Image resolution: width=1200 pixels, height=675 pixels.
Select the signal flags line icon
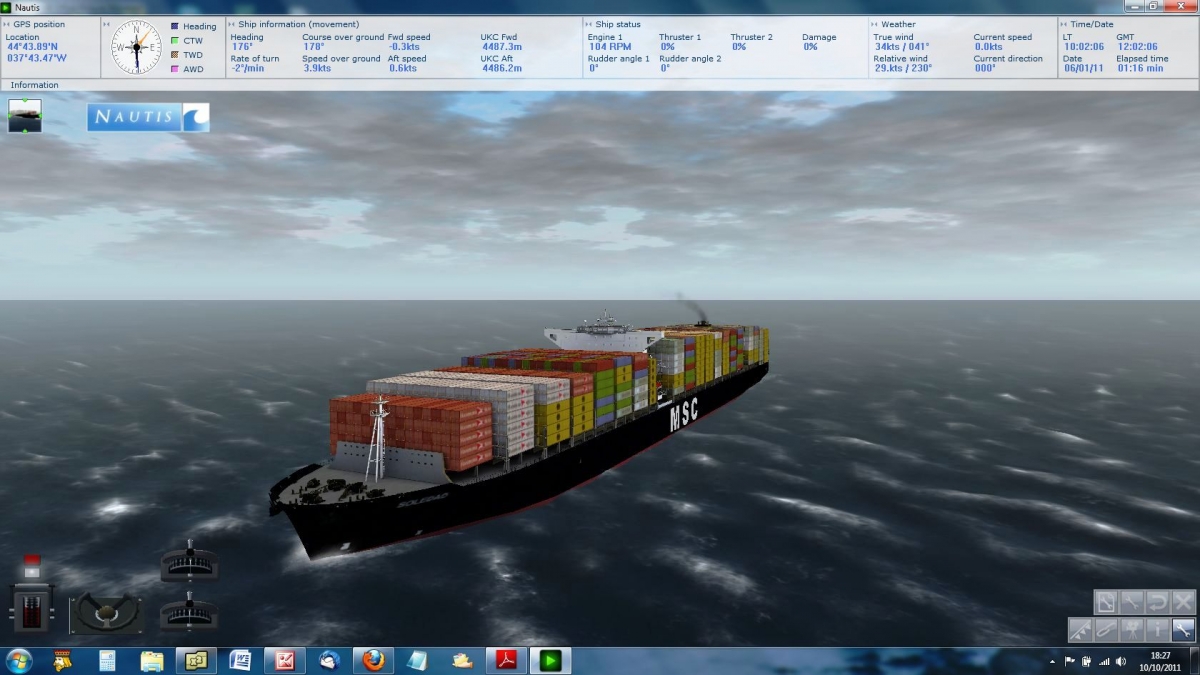pos(1080,630)
